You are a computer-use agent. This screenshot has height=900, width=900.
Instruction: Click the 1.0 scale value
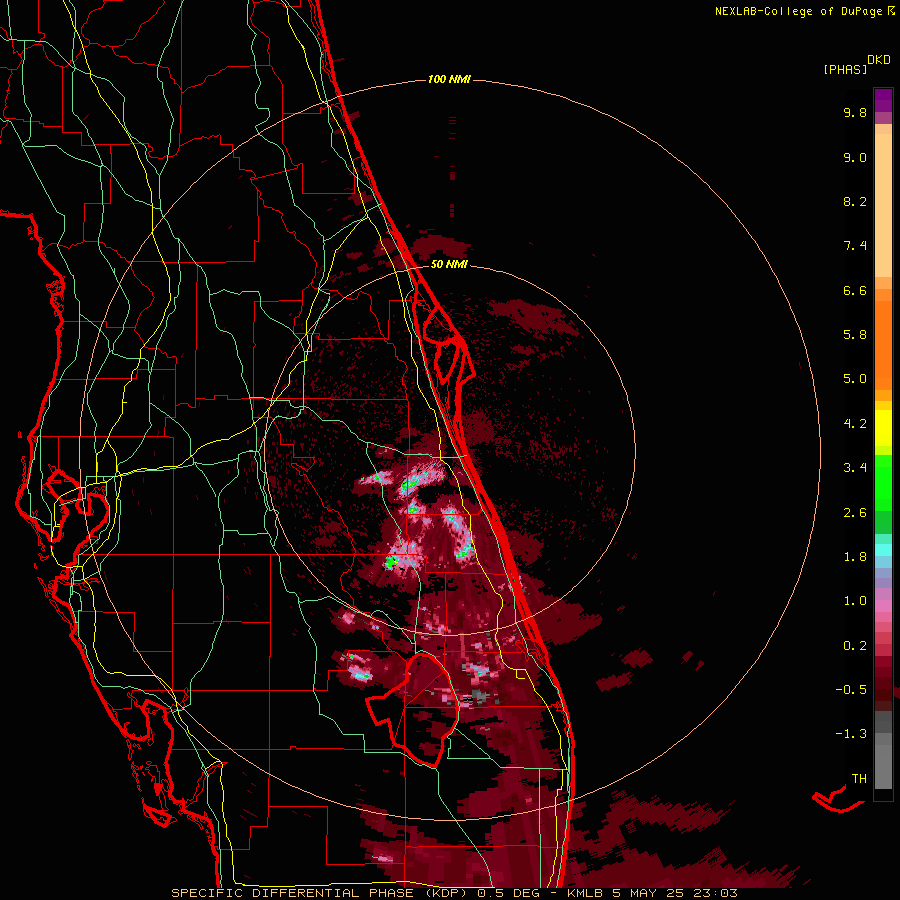tap(855, 601)
